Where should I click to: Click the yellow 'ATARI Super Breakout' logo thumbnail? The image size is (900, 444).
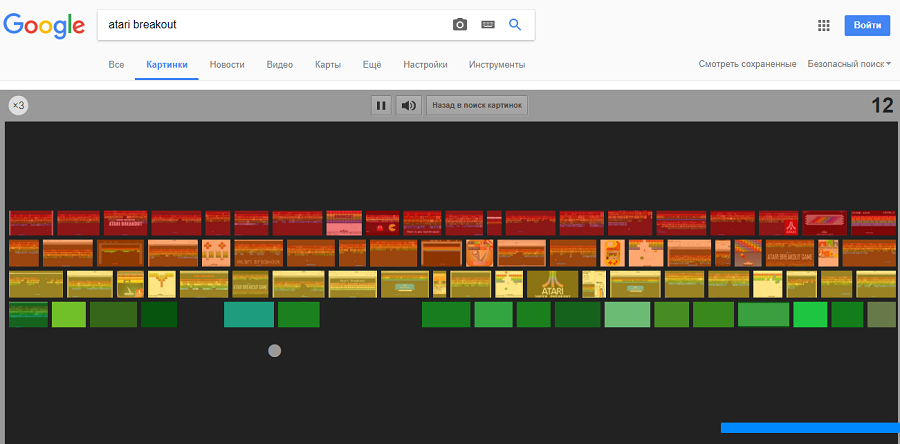pyautogui.click(x=552, y=284)
